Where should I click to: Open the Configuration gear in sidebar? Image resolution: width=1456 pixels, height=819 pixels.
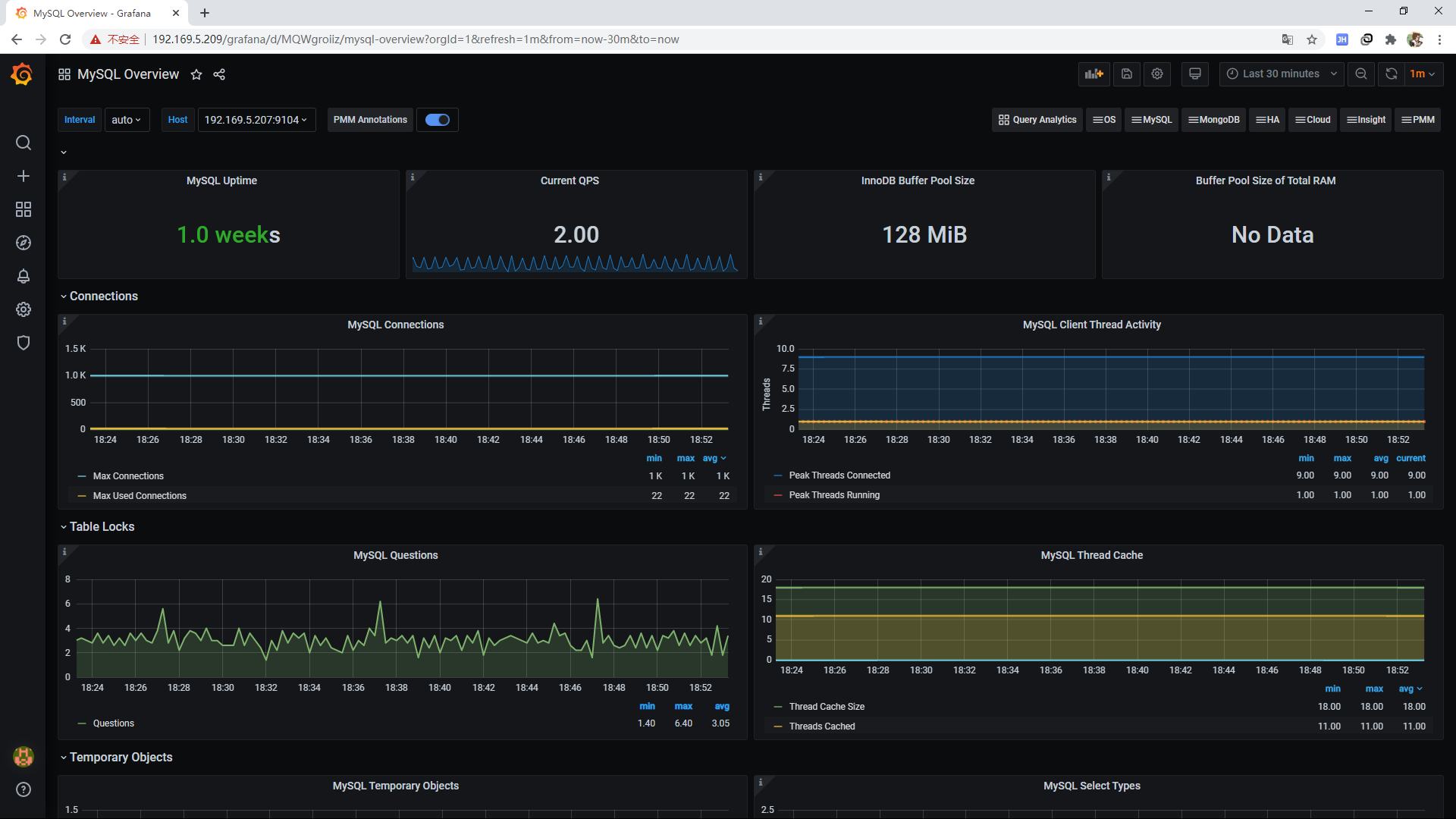tap(24, 309)
